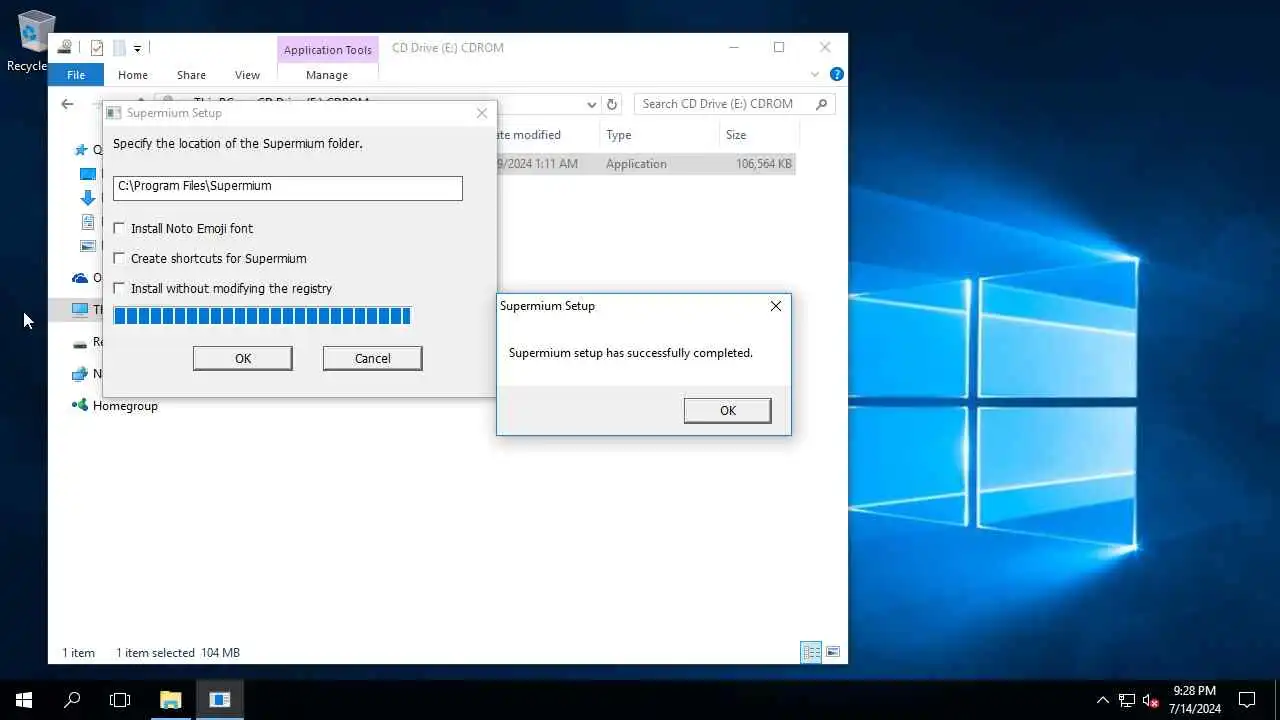Sort files by the Type column header
The image size is (1280, 720).
[659, 135]
